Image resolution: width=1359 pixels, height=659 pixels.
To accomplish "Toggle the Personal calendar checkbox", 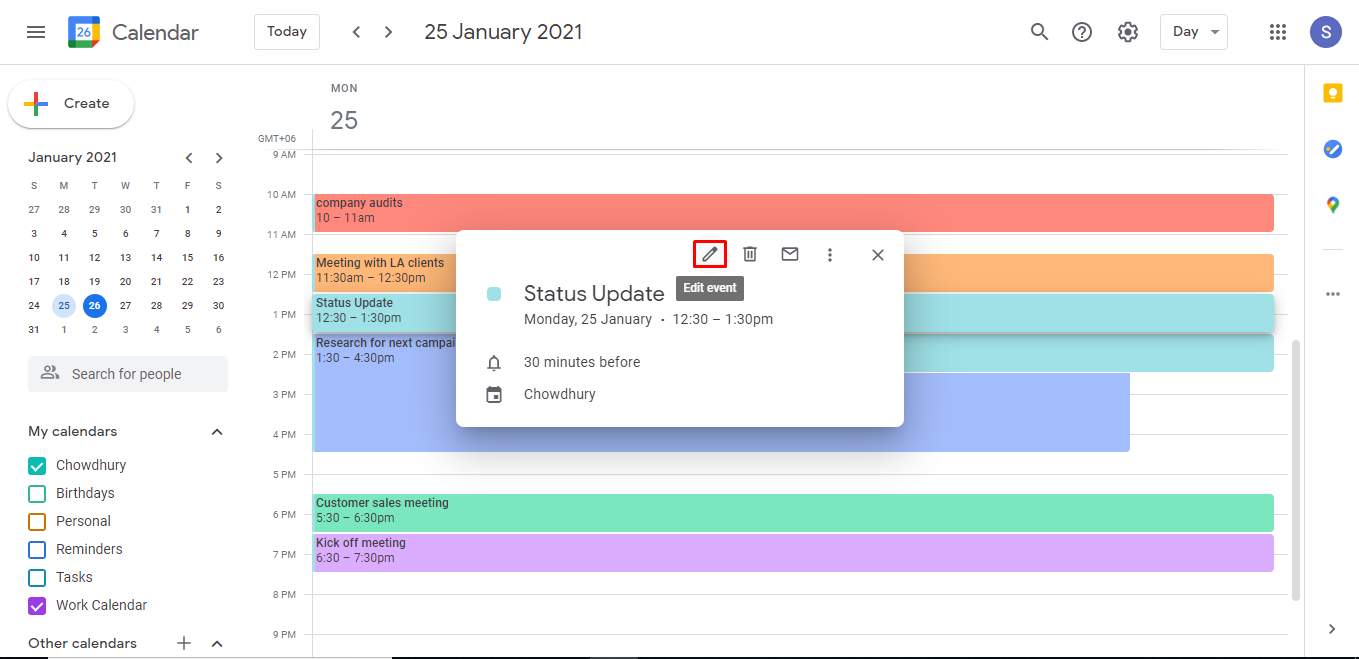I will tap(37, 521).
